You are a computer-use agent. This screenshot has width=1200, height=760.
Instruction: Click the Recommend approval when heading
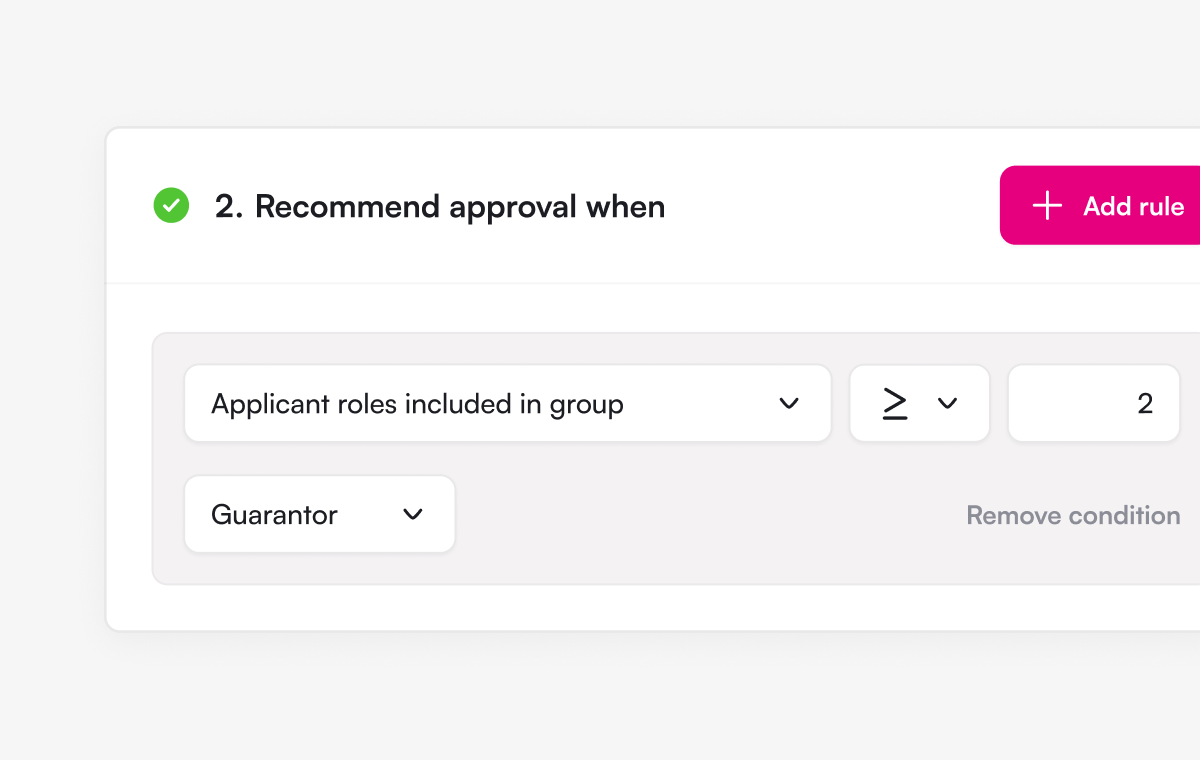pos(440,207)
